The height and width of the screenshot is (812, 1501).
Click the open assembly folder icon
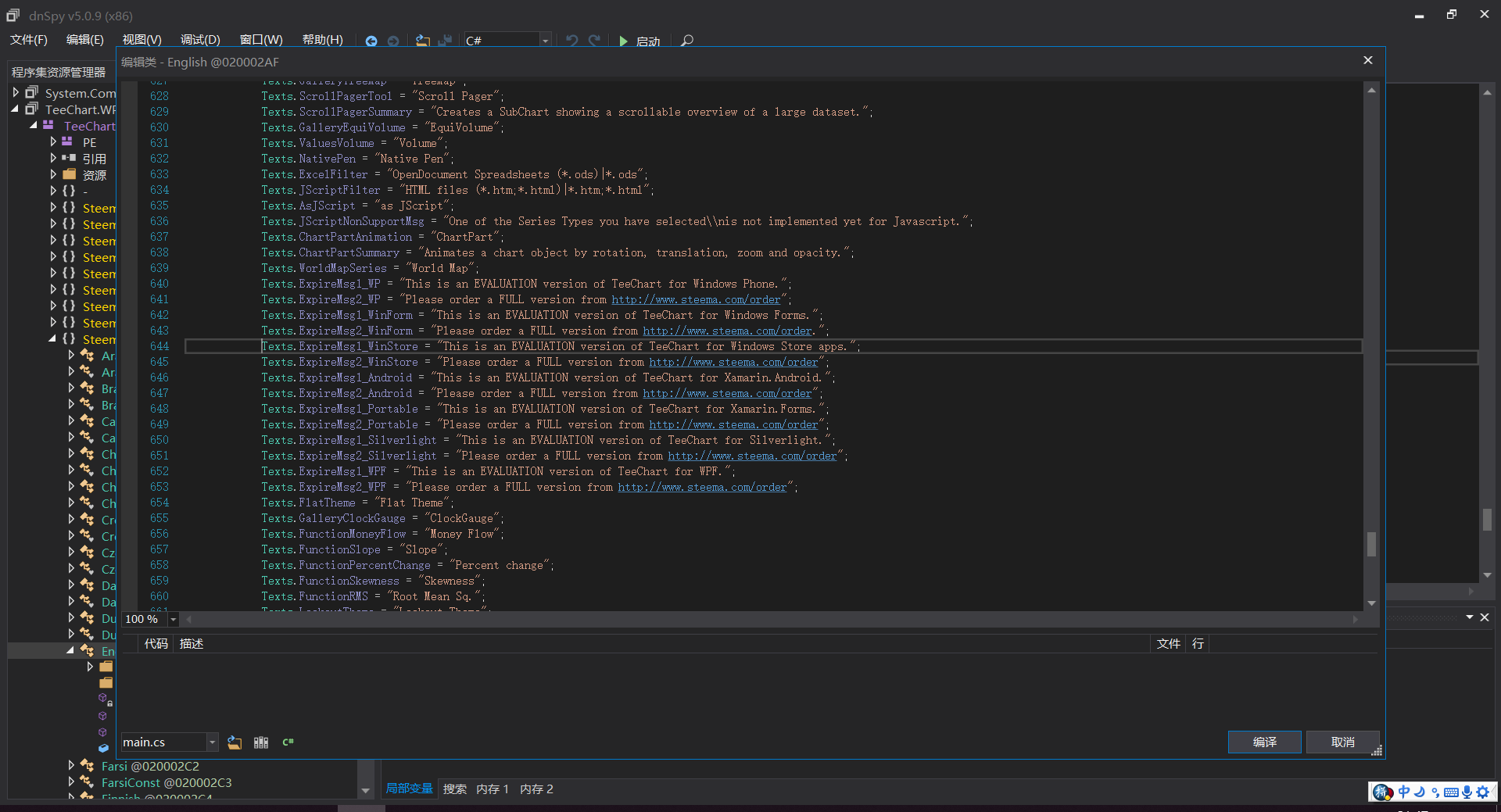click(x=422, y=41)
